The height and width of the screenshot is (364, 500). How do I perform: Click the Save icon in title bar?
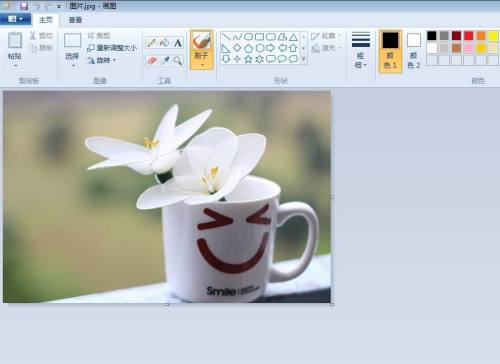point(24,6)
